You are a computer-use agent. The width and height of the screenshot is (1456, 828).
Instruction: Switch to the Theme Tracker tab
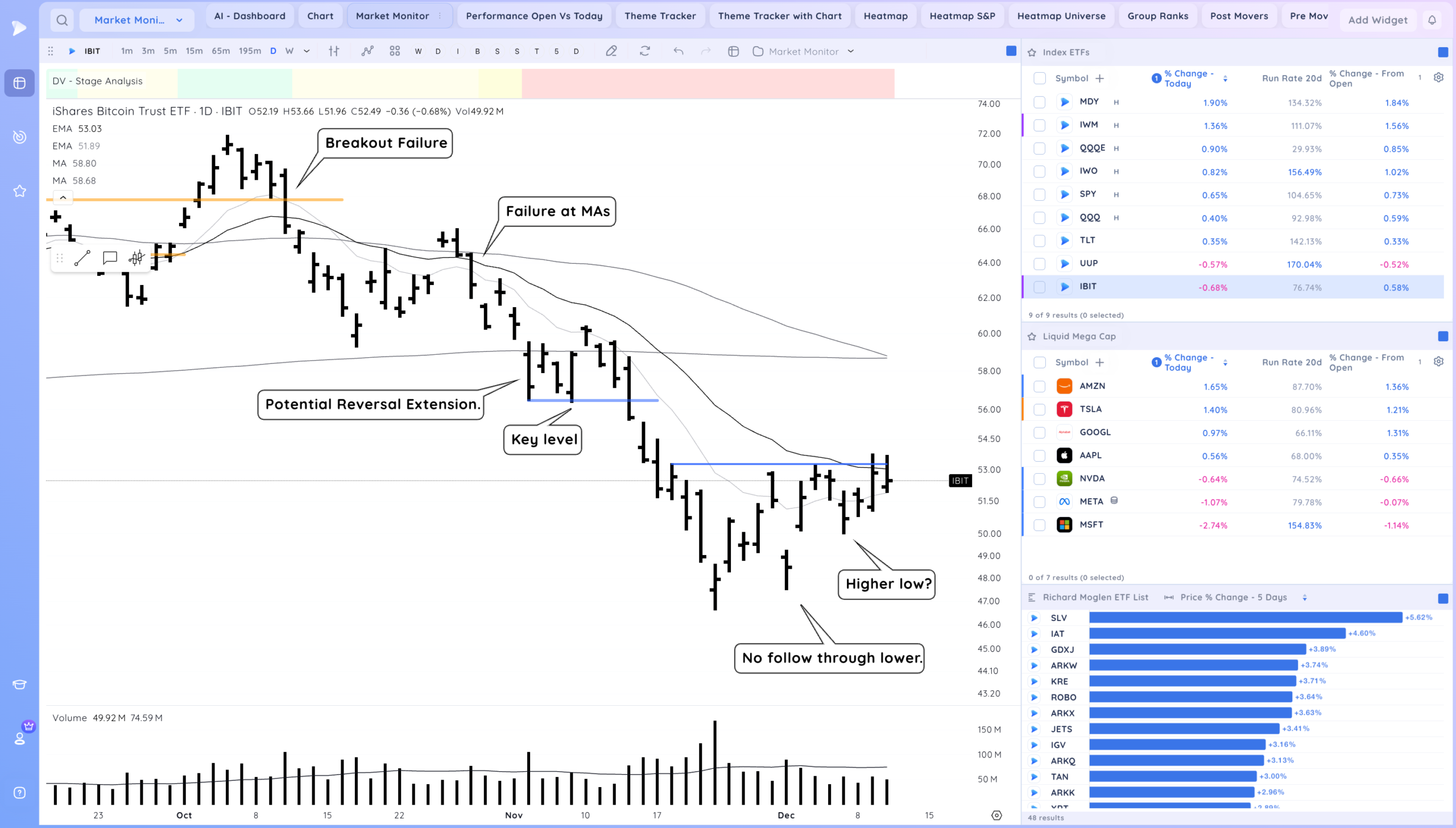coord(660,16)
